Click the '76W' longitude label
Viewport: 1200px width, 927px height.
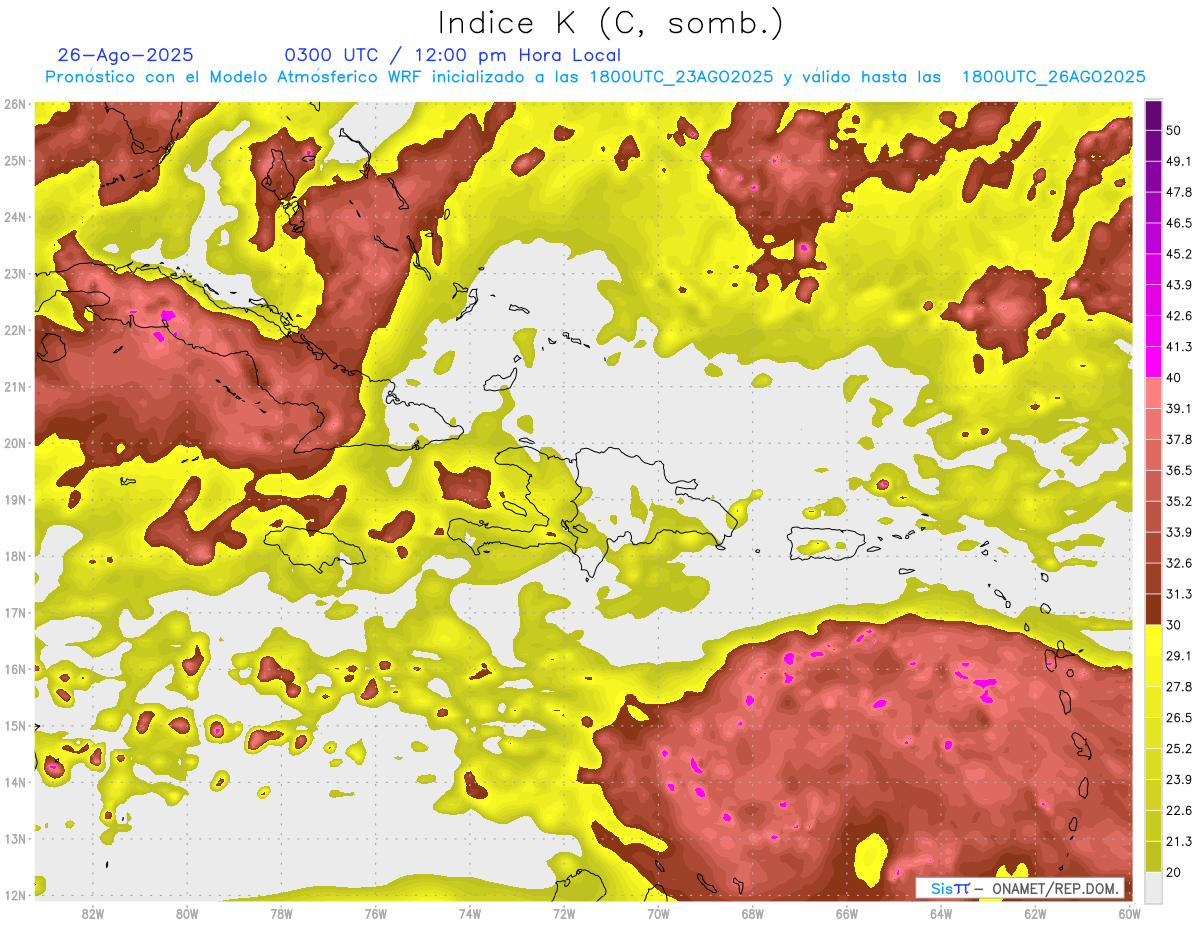click(x=376, y=914)
